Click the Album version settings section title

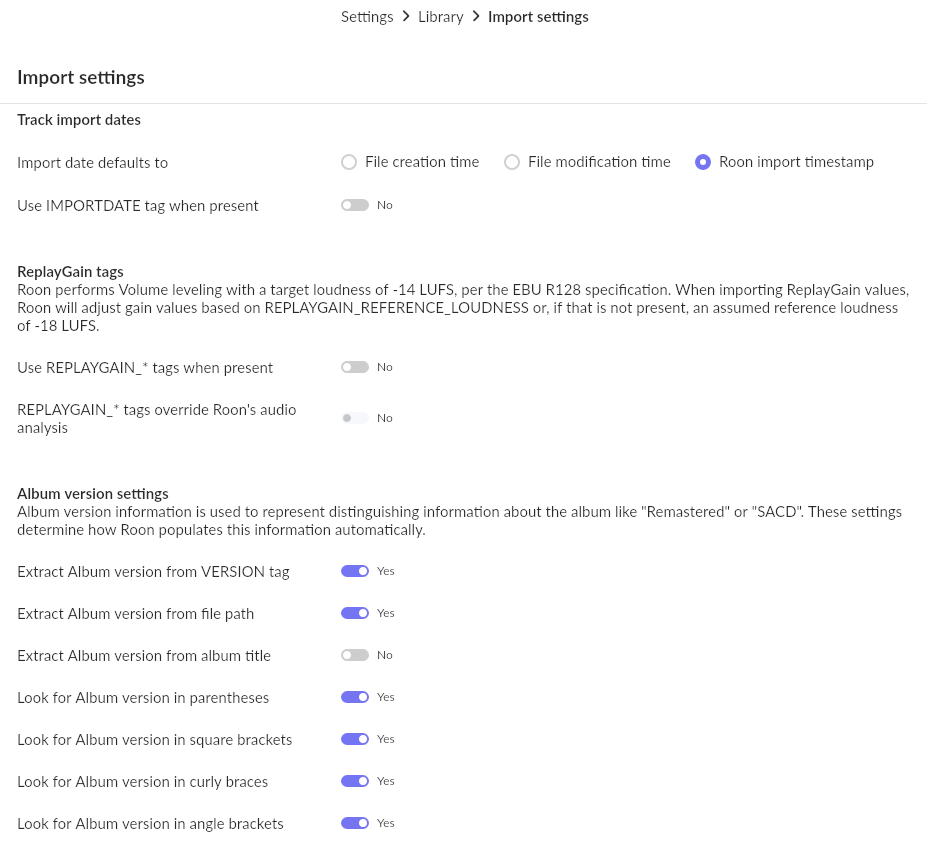pos(93,493)
